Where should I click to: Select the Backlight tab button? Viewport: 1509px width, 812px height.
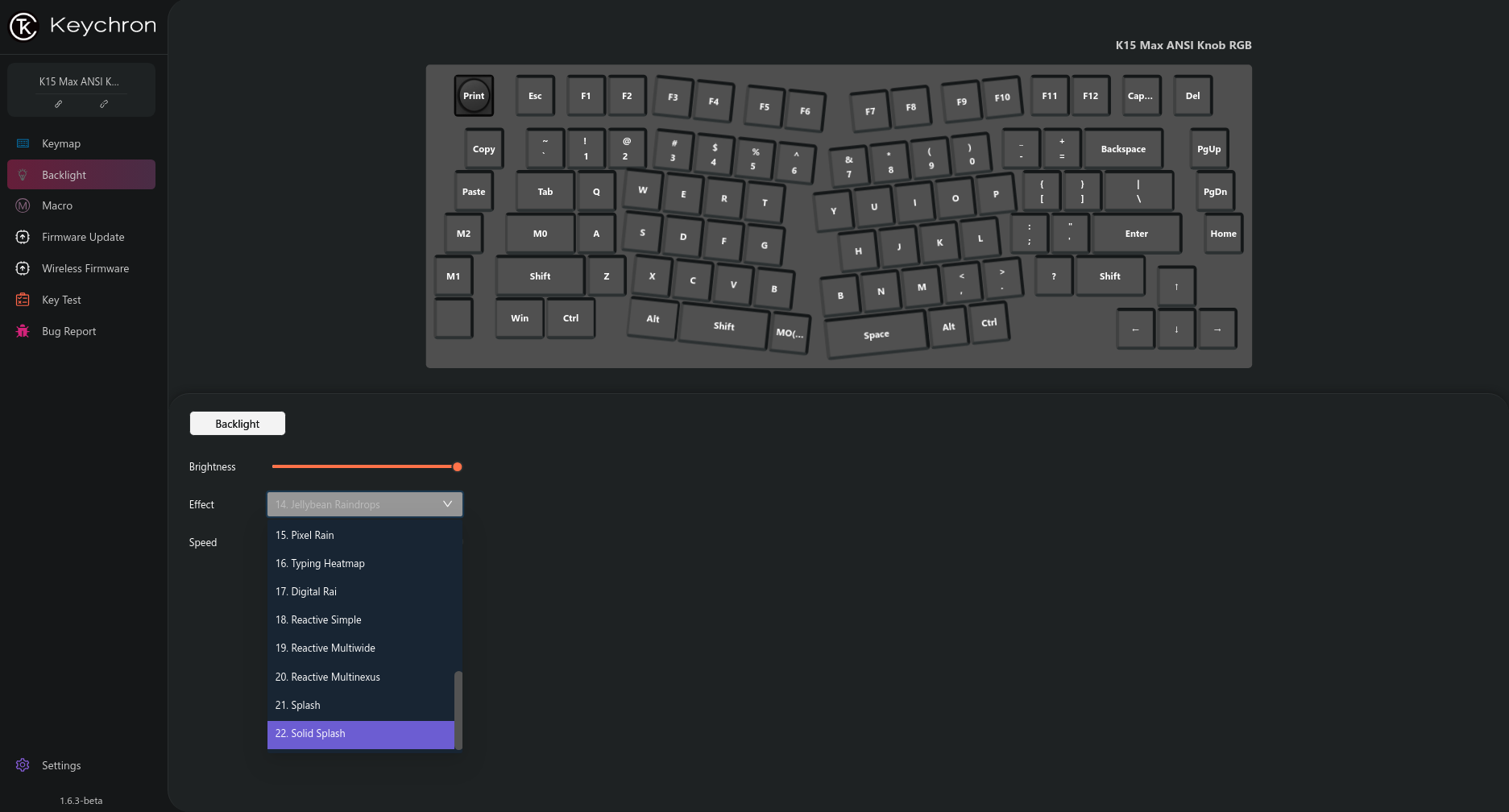238,424
